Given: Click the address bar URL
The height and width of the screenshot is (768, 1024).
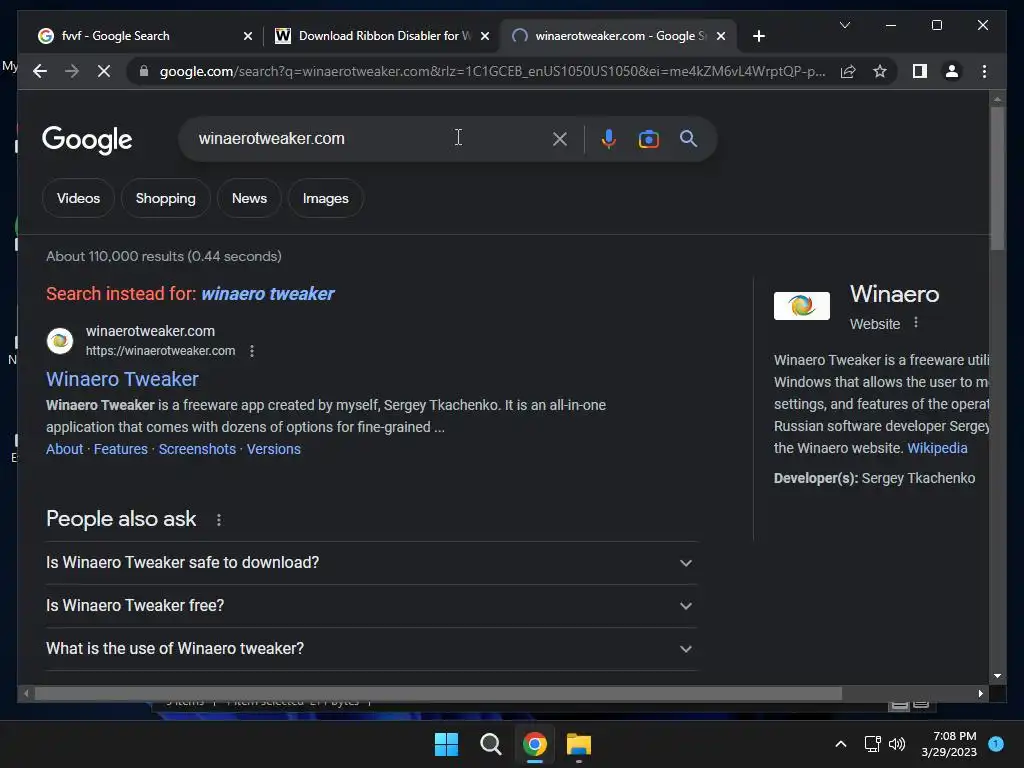Looking at the screenshot, I should coord(492,71).
